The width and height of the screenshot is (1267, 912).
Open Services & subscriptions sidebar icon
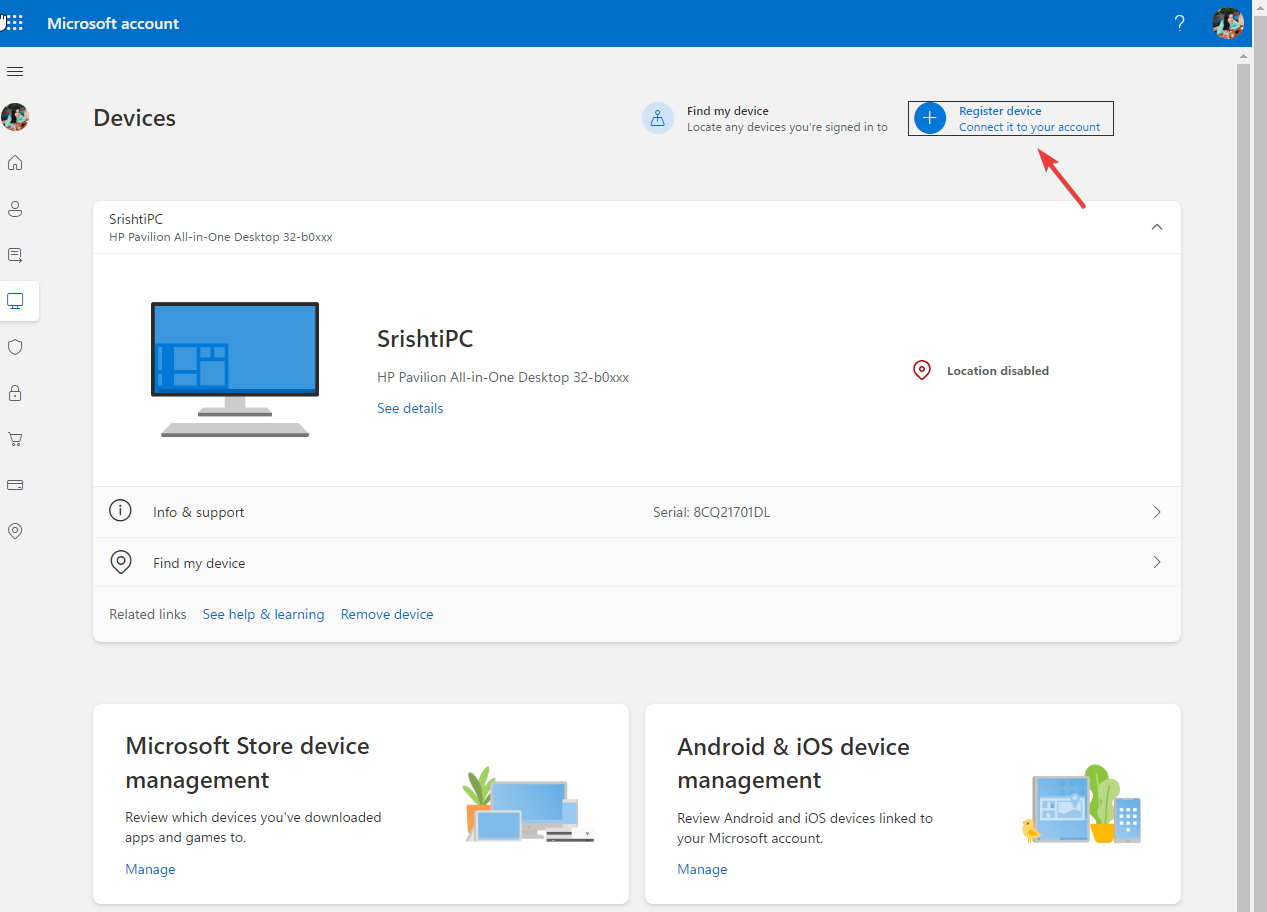pyautogui.click(x=15, y=255)
